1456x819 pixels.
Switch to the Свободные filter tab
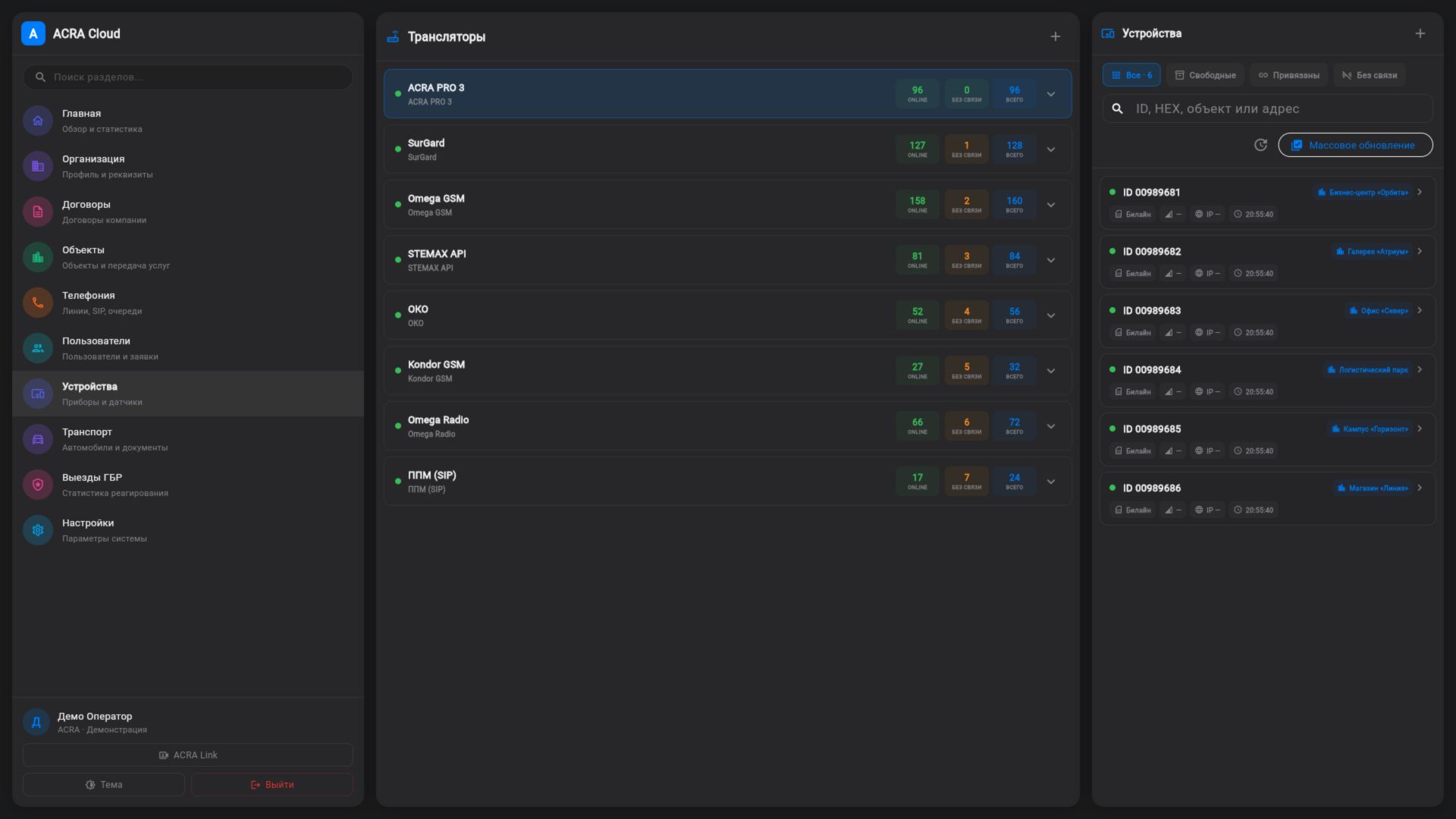[x=1205, y=75]
